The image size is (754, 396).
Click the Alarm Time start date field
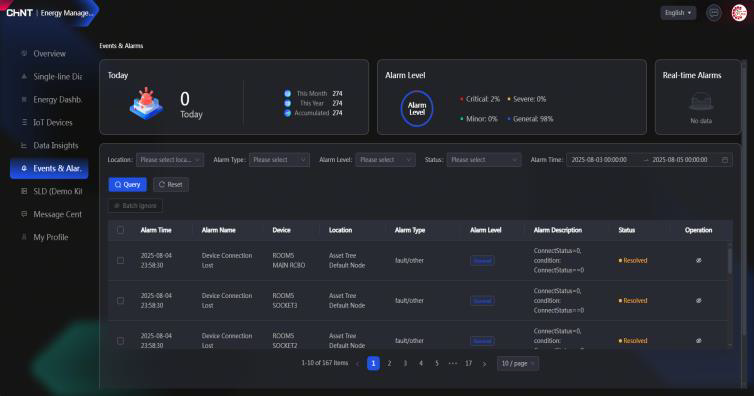pos(599,160)
